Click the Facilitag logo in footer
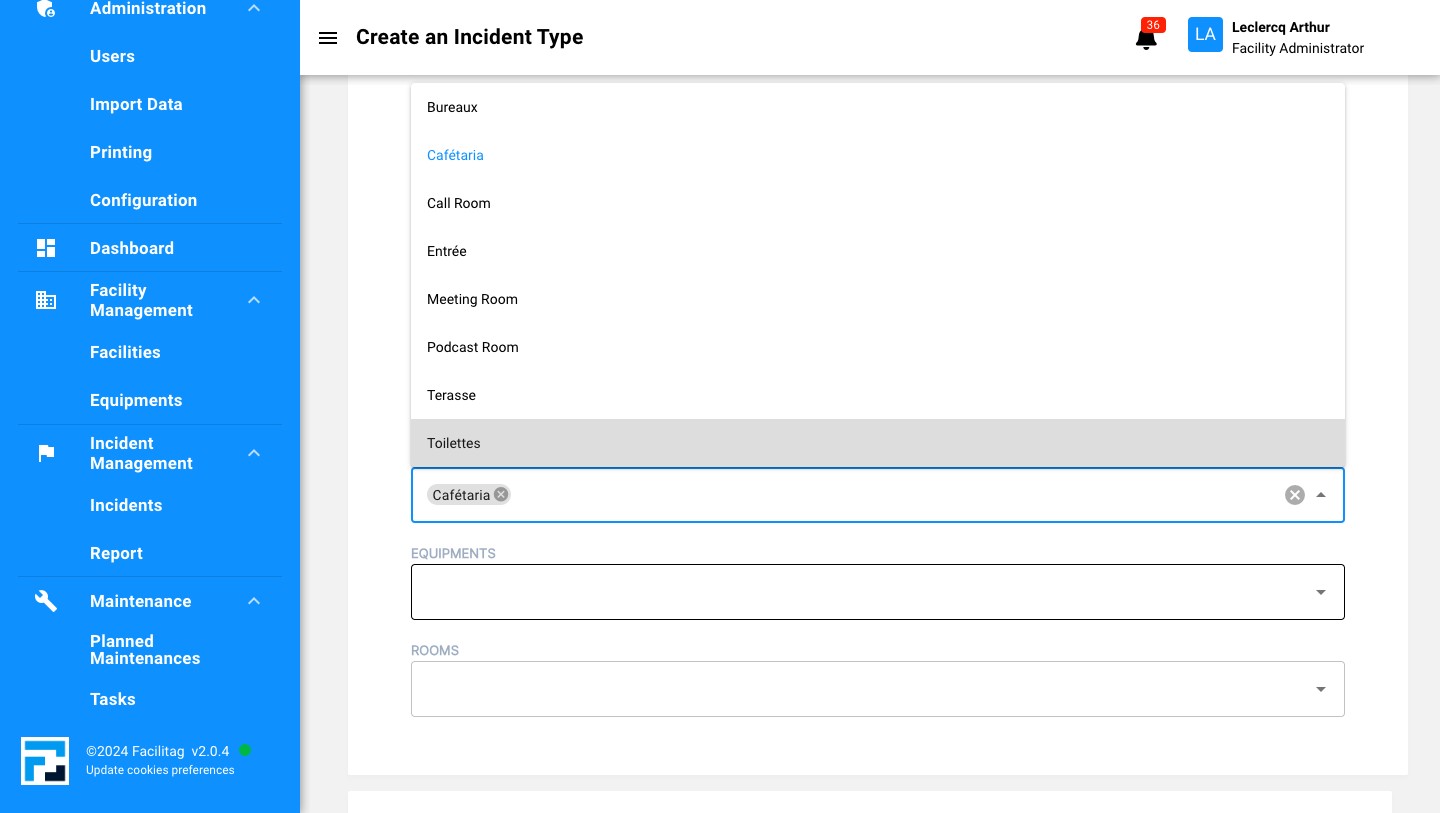 point(45,761)
